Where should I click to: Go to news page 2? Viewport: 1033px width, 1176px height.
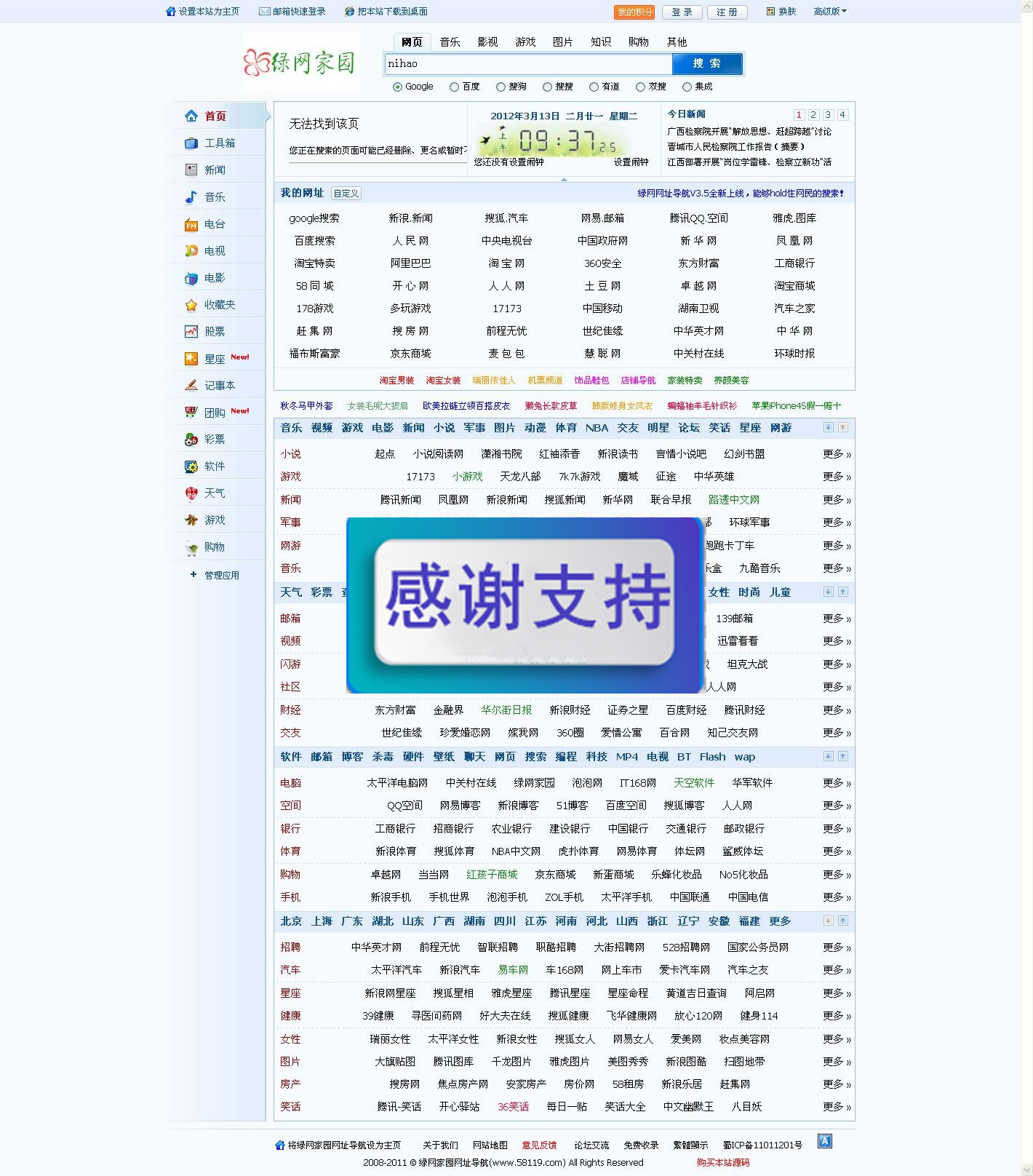click(813, 115)
